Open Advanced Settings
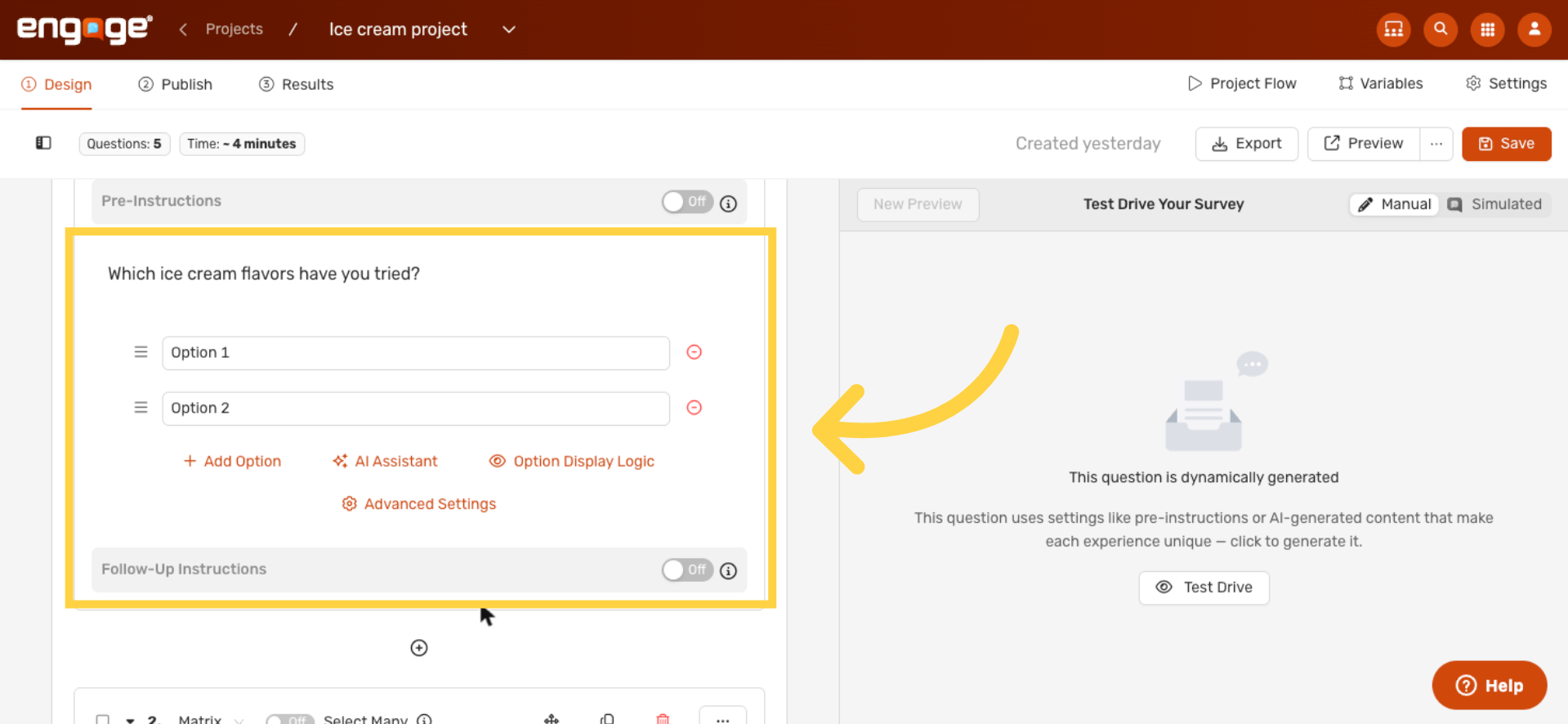This screenshot has width=1568, height=724. [418, 504]
